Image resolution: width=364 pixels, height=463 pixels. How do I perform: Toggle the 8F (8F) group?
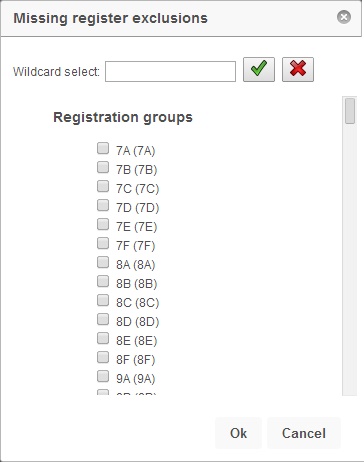coord(103,357)
